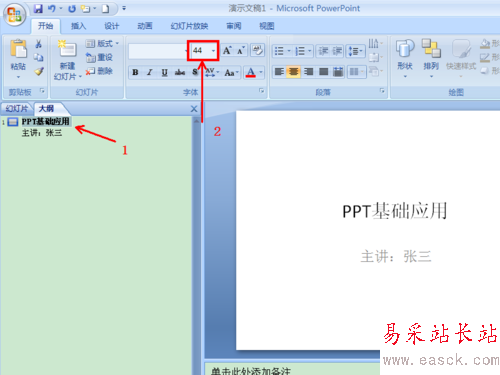Toggle strikethrough formatting
500x375 pixels.
[x=180, y=72]
